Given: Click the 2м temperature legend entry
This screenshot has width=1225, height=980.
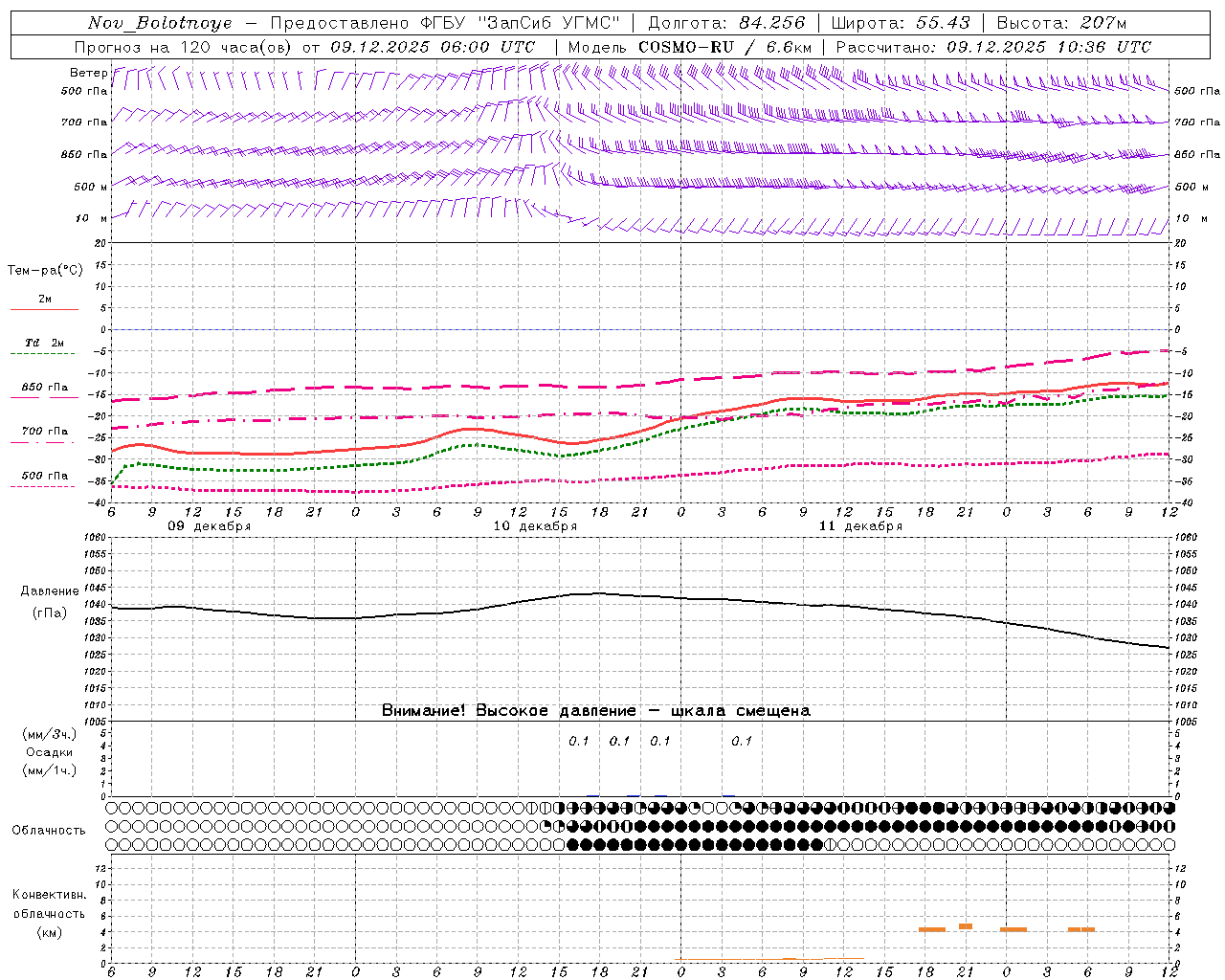Looking at the screenshot, I should click(x=45, y=300).
